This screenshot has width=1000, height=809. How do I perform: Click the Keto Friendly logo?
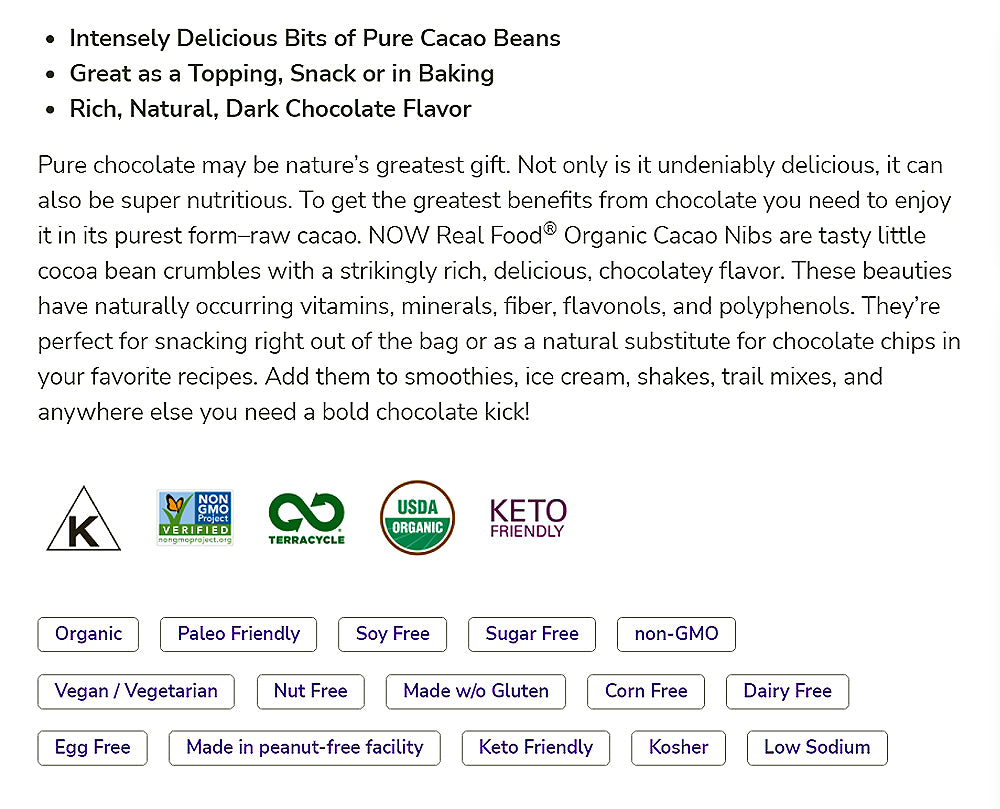tap(528, 518)
